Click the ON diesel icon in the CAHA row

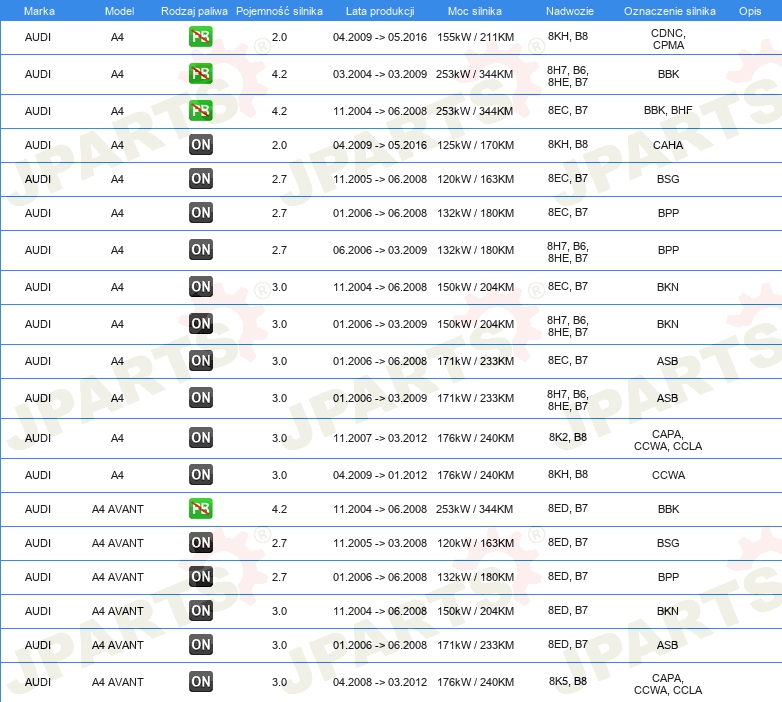pyautogui.click(x=201, y=145)
